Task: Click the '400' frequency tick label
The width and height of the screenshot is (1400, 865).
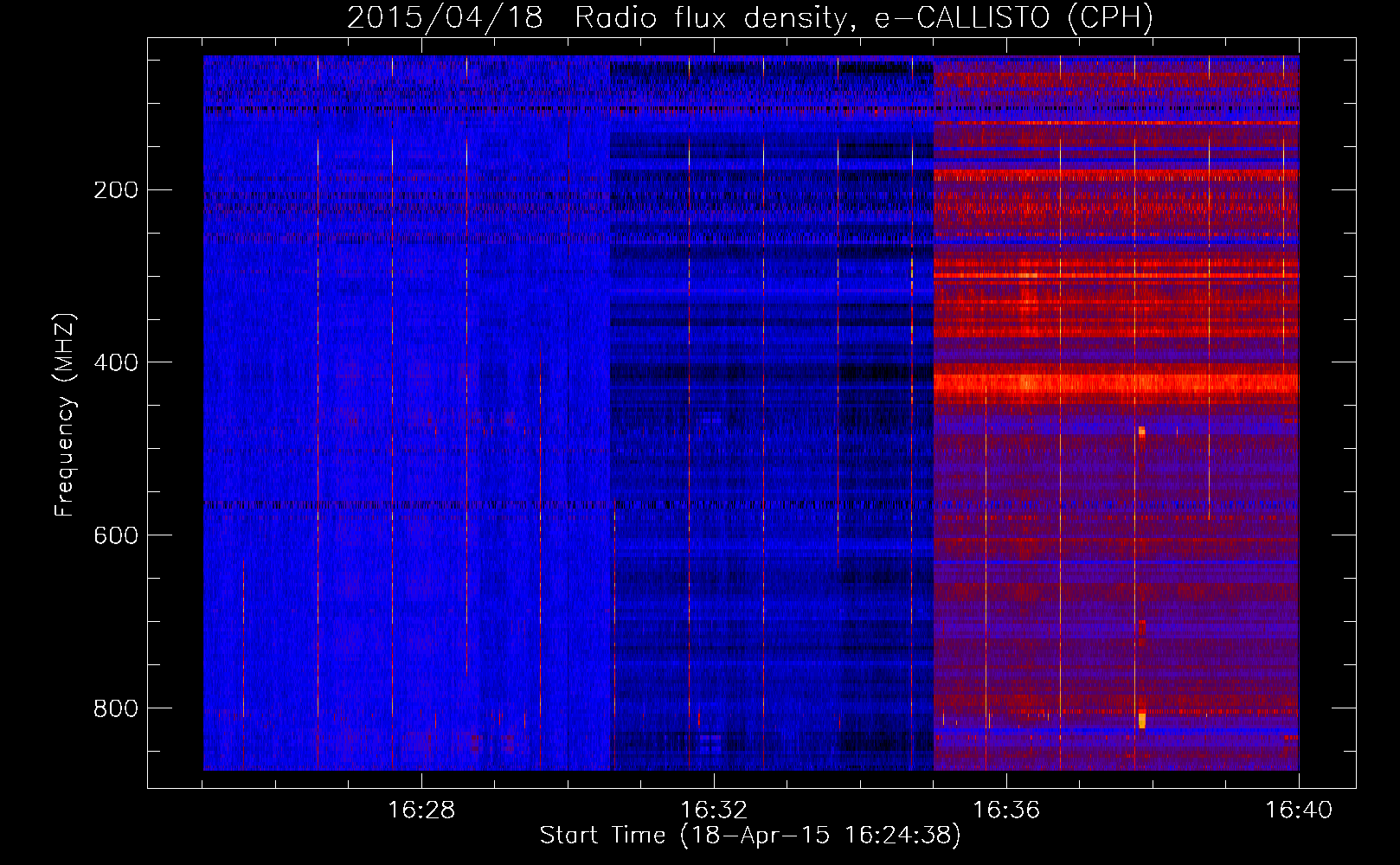Action: pyautogui.click(x=116, y=363)
